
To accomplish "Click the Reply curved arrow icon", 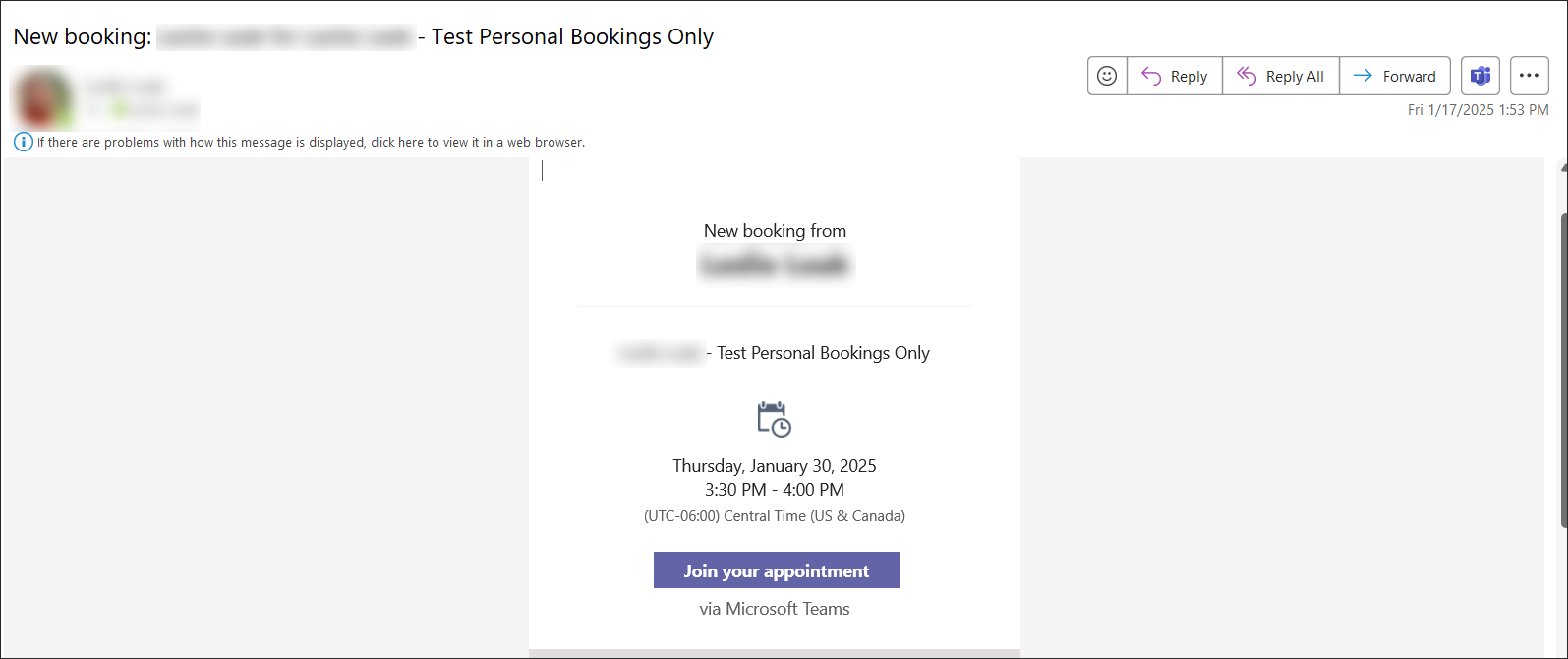I will pos(1150,76).
